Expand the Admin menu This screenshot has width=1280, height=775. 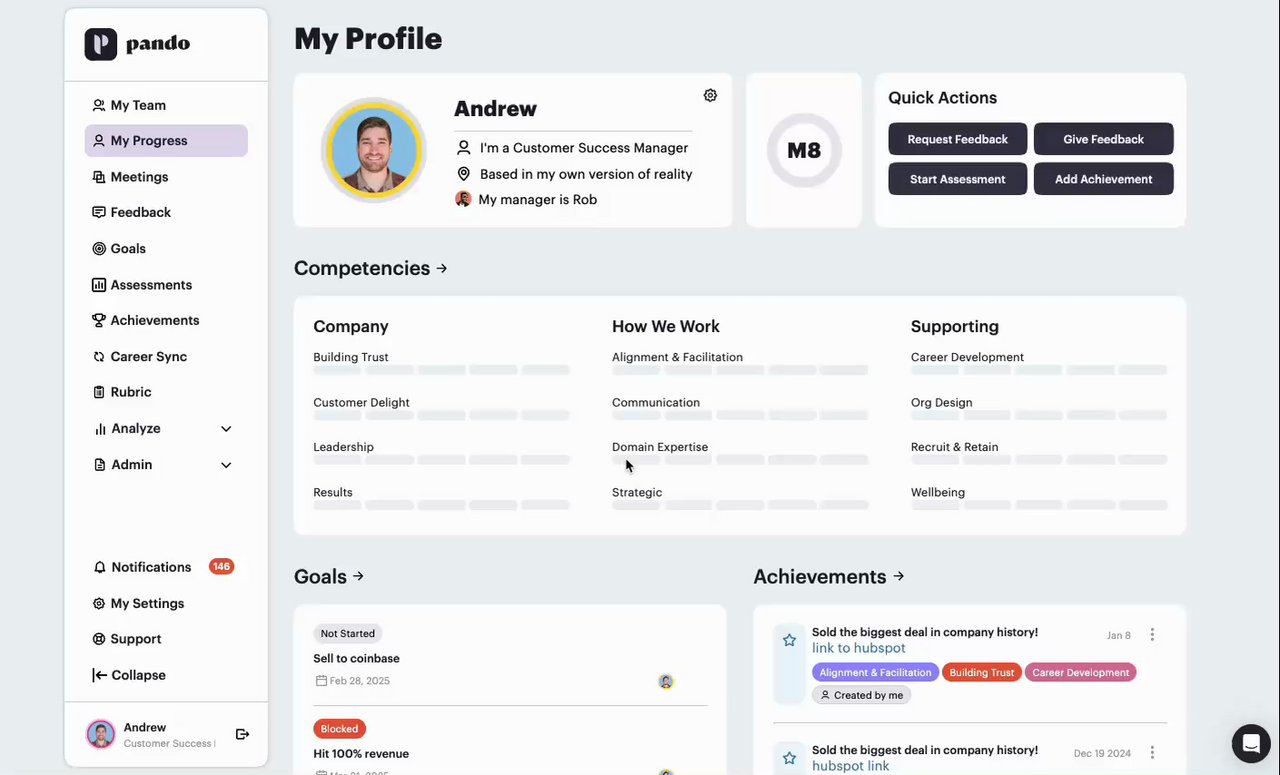pyautogui.click(x=226, y=465)
